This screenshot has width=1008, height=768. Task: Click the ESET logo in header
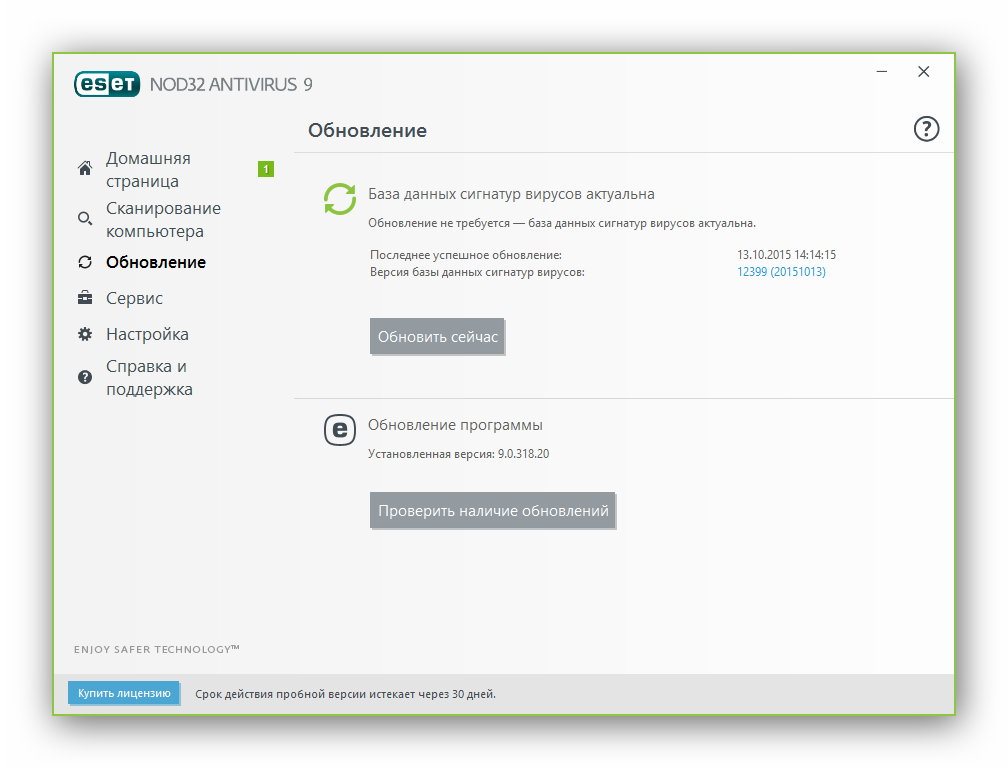coord(107,84)
